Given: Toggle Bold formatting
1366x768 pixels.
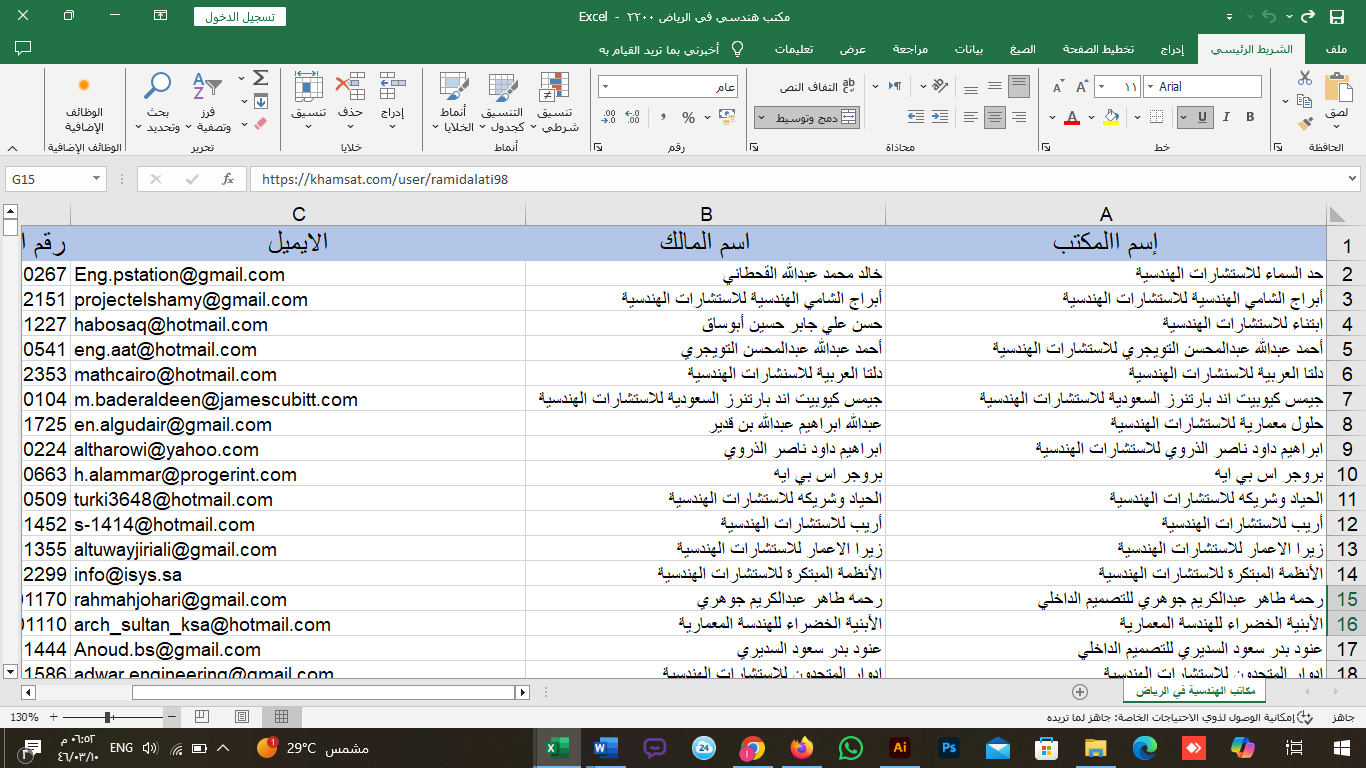Looking at the screenshot, I should (x=1250, y=117).
